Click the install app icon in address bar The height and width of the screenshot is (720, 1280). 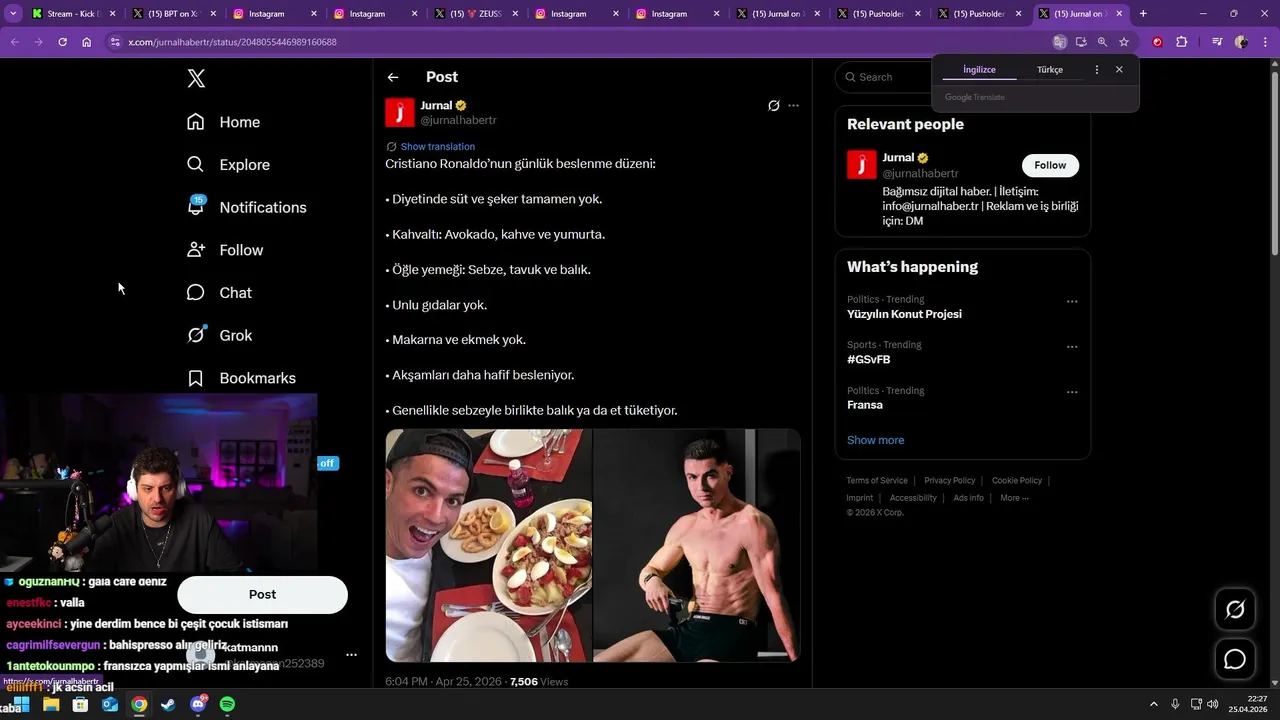1081,42
